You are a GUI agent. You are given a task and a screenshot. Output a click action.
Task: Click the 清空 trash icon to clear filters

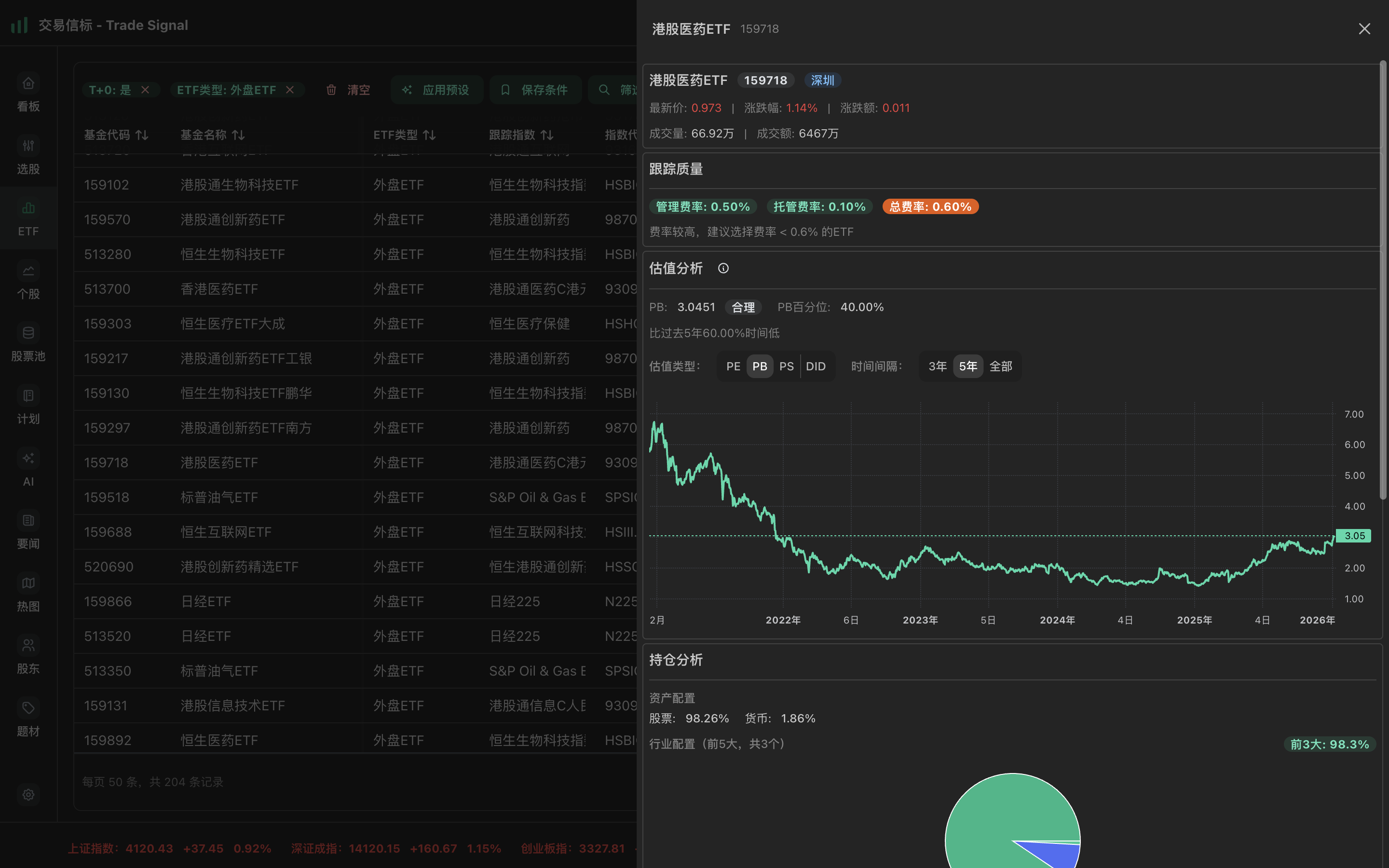331,90
